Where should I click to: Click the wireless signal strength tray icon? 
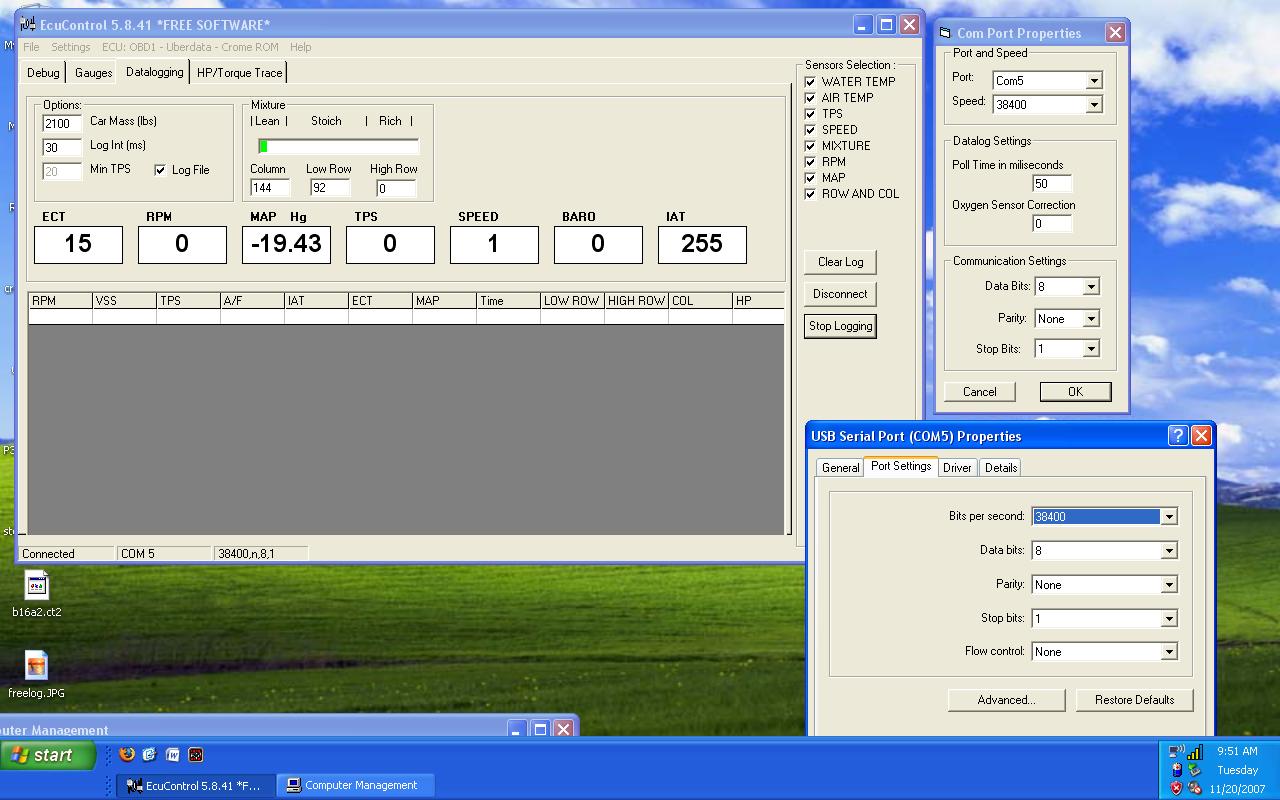click(1195, 752)
